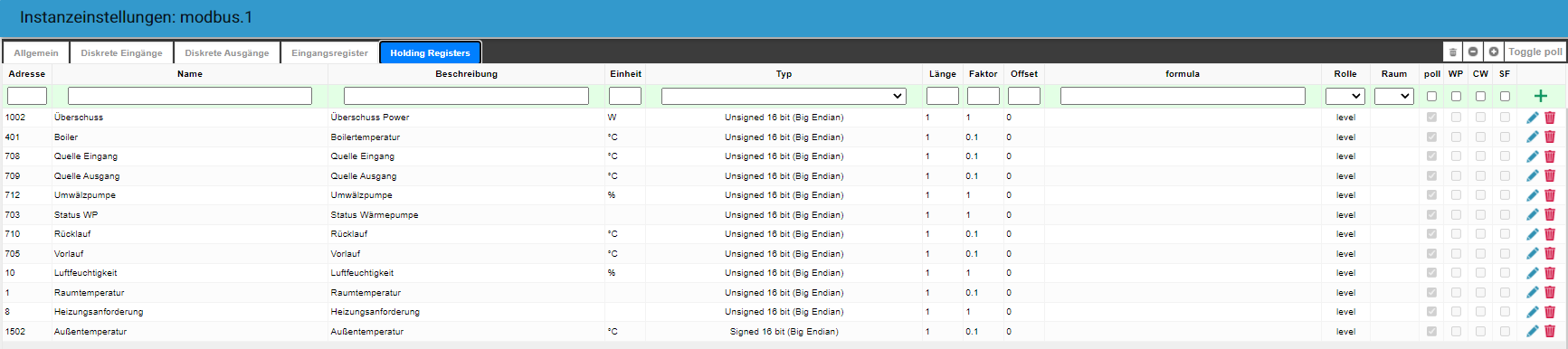The width and height of the screenshot is (1568, 349).
Task: Click the 'Signed 16 bit (Big Endian)' cell
Action: point(784,332)
